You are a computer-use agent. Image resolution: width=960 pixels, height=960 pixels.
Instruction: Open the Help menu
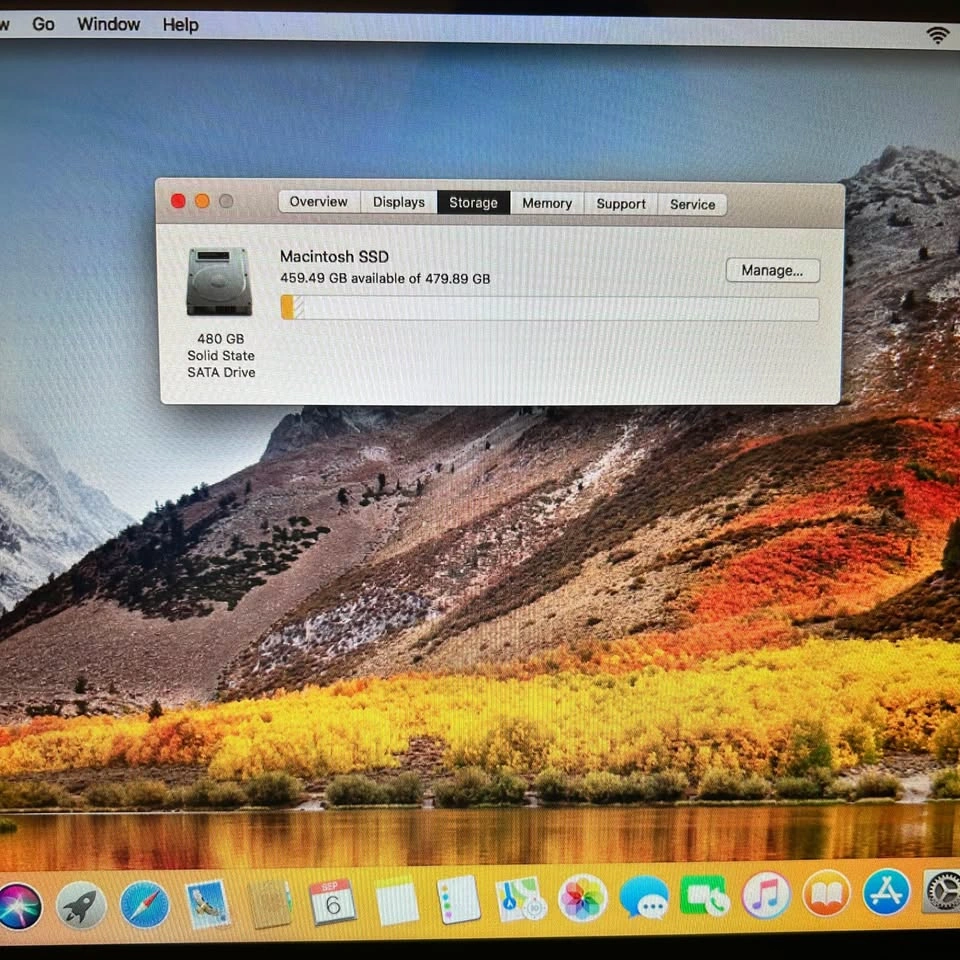180,25
